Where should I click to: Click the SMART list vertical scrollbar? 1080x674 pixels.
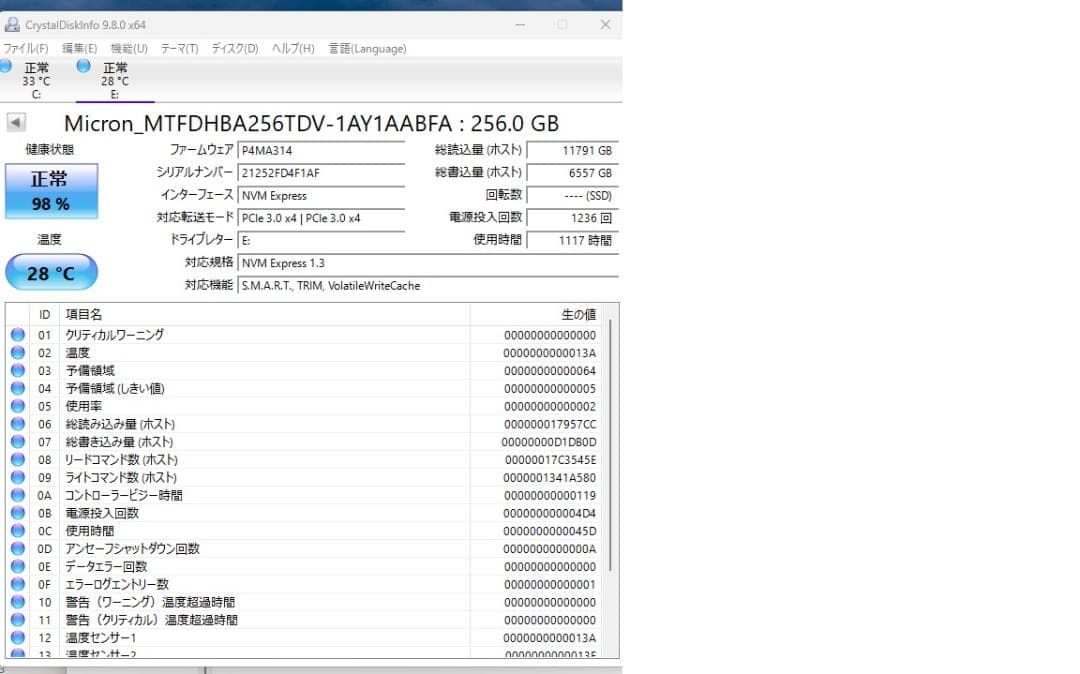pyautogui.click(x=610, y=445)
